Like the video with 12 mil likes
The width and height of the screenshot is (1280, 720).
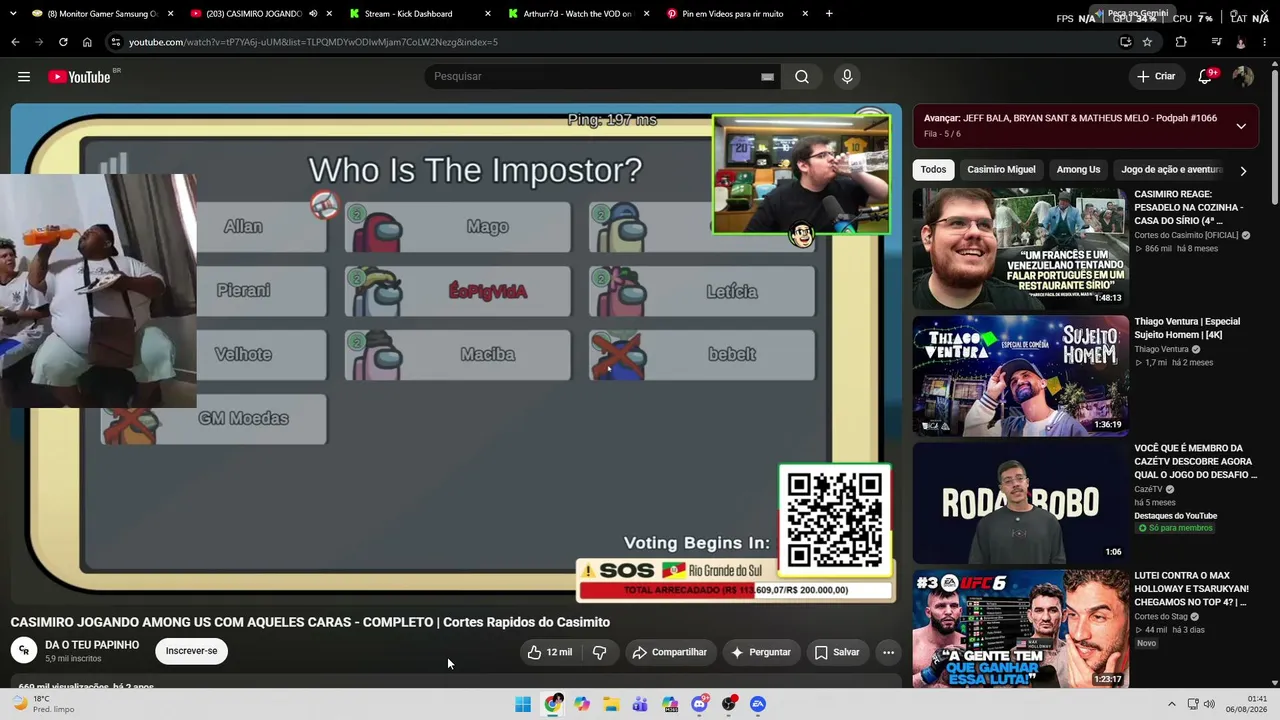(x=550, y=652)
